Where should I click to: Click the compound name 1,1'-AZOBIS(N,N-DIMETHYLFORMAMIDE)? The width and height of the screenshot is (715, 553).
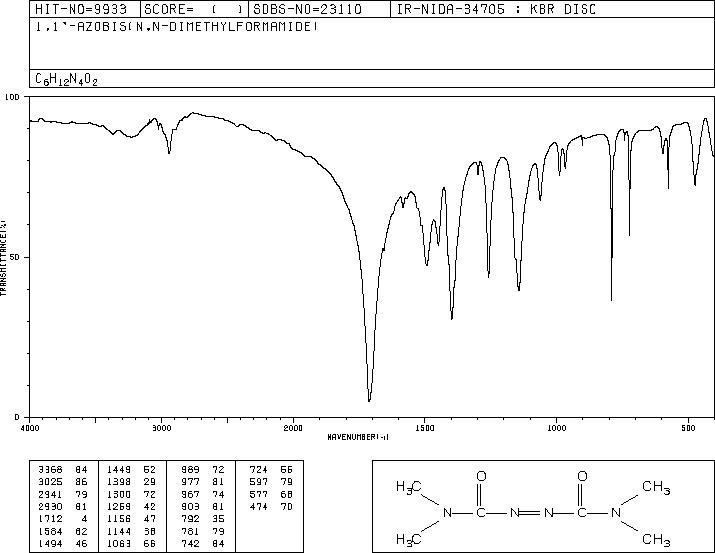[x=176, y=27]
